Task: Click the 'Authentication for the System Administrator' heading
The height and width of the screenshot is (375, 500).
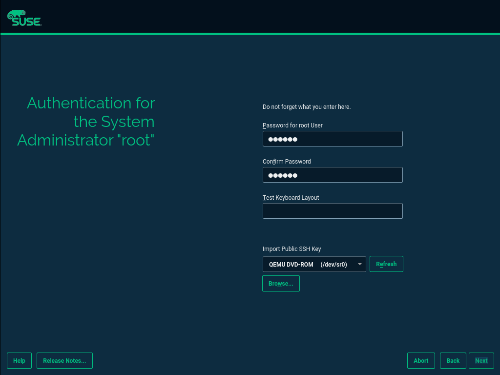Action: click(86, 122)
